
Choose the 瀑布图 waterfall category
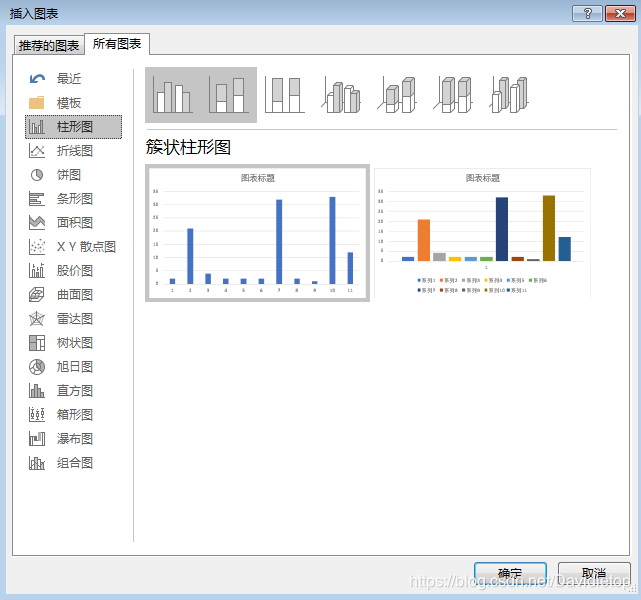74,439
